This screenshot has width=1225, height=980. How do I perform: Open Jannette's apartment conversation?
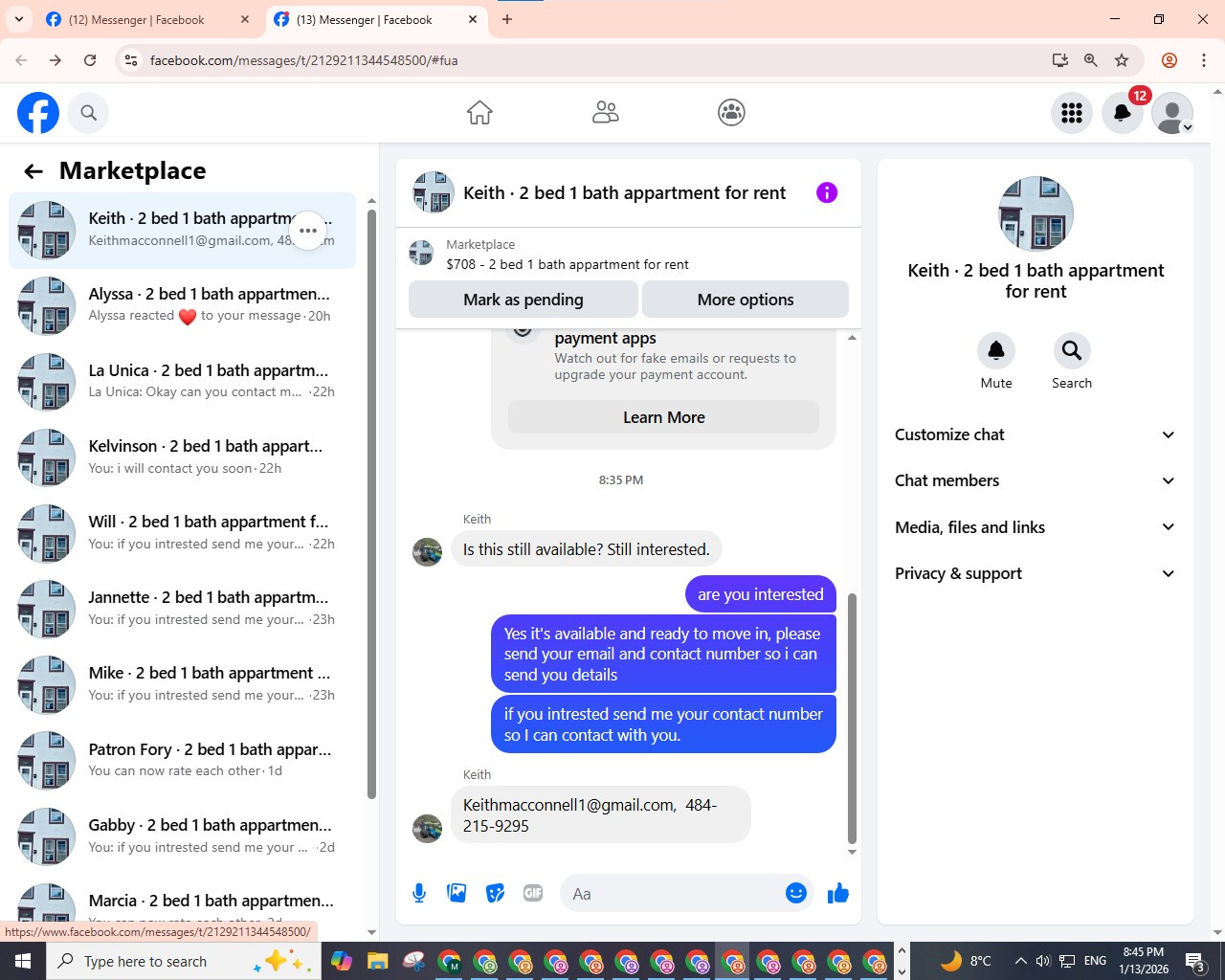click(182, 608)
